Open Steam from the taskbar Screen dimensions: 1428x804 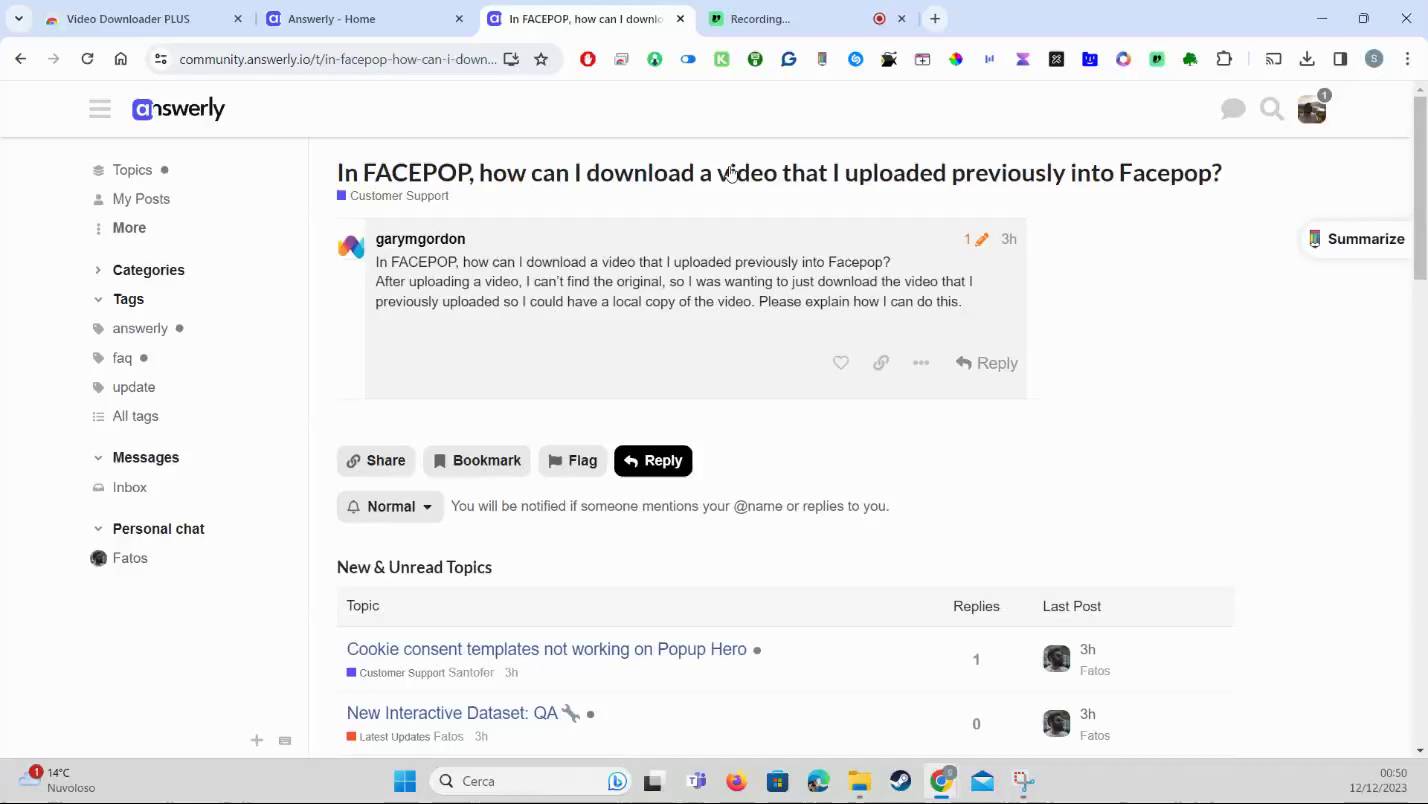pyautogui.click(x=900, y=781)
